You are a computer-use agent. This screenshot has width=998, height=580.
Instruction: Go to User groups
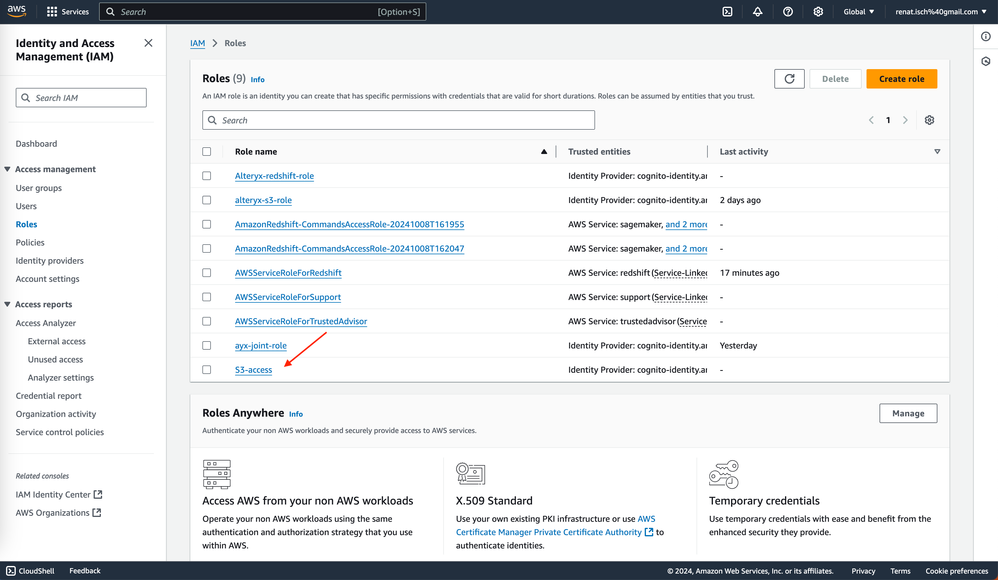[39, 188]
